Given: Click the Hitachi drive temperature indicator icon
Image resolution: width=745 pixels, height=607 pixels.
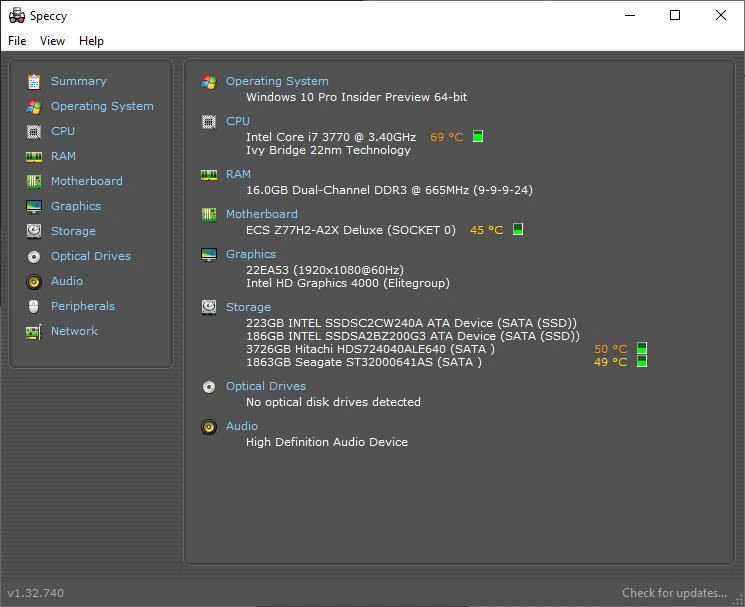Looking at the screenshot, I should pyautogui.click(x=642, y=348).
